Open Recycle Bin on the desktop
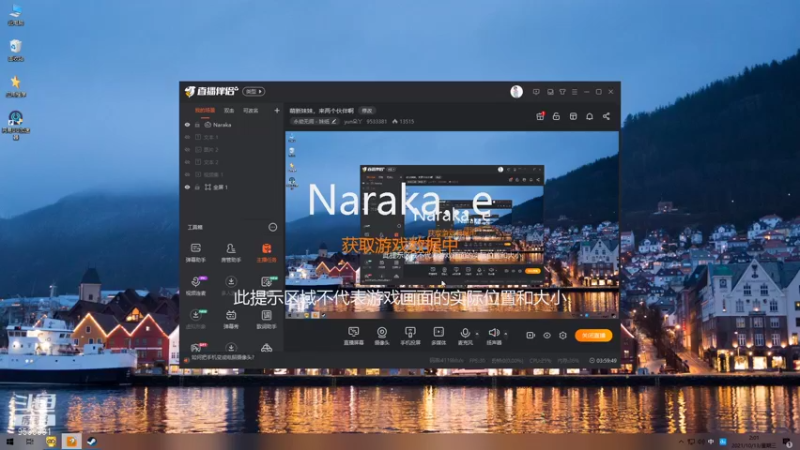800x450 pixels. 15,50
